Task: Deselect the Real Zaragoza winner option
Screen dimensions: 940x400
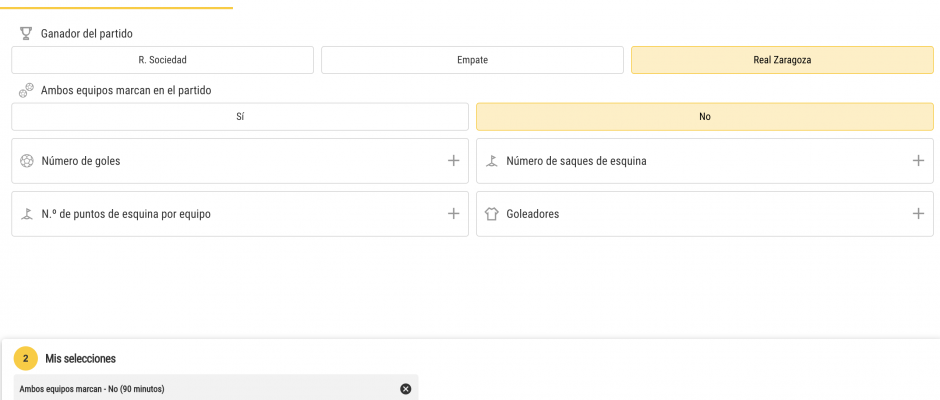Action: [x=782, y=60]
